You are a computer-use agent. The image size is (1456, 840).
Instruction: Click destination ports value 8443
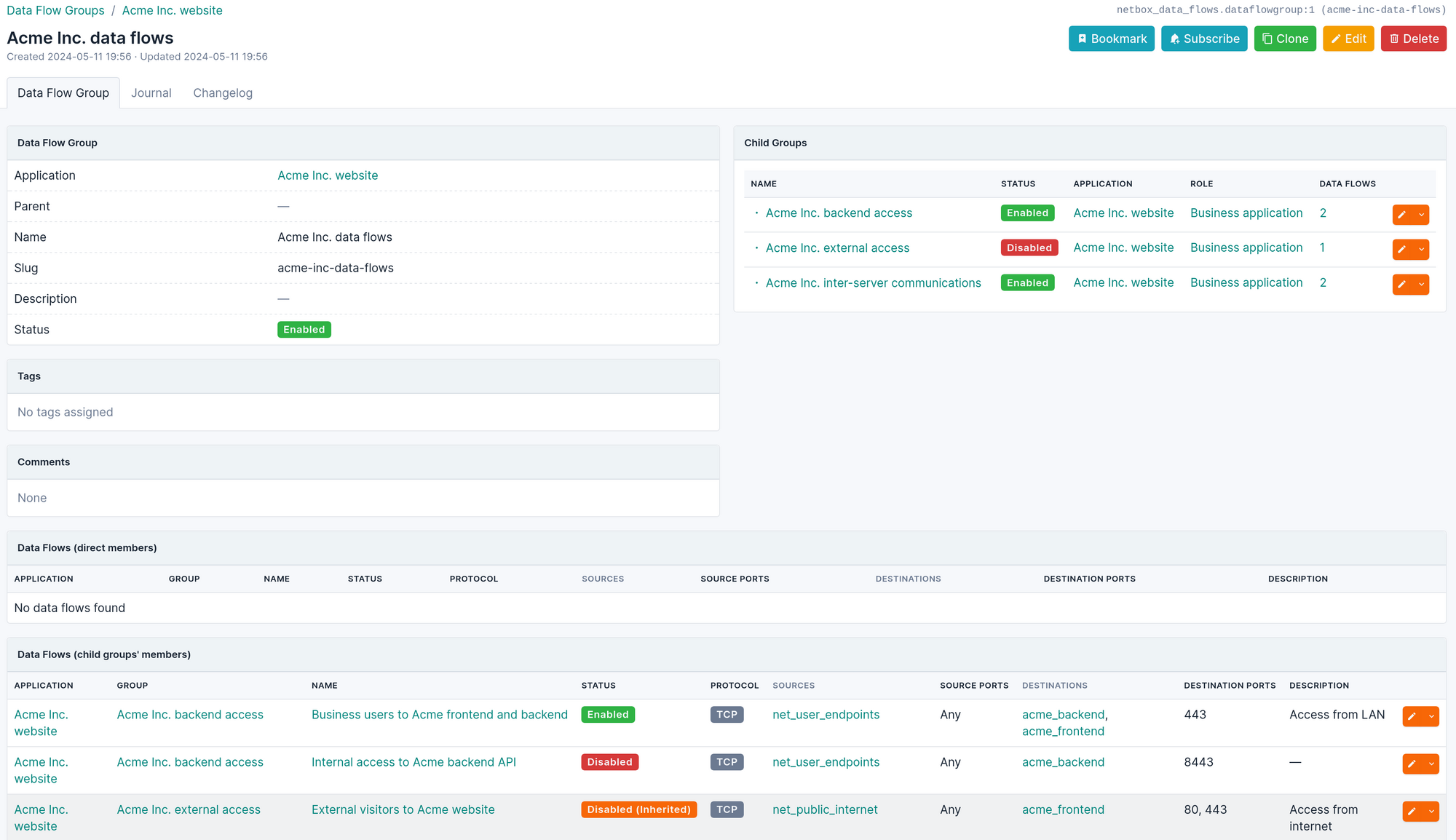(x=1198, y=762)
